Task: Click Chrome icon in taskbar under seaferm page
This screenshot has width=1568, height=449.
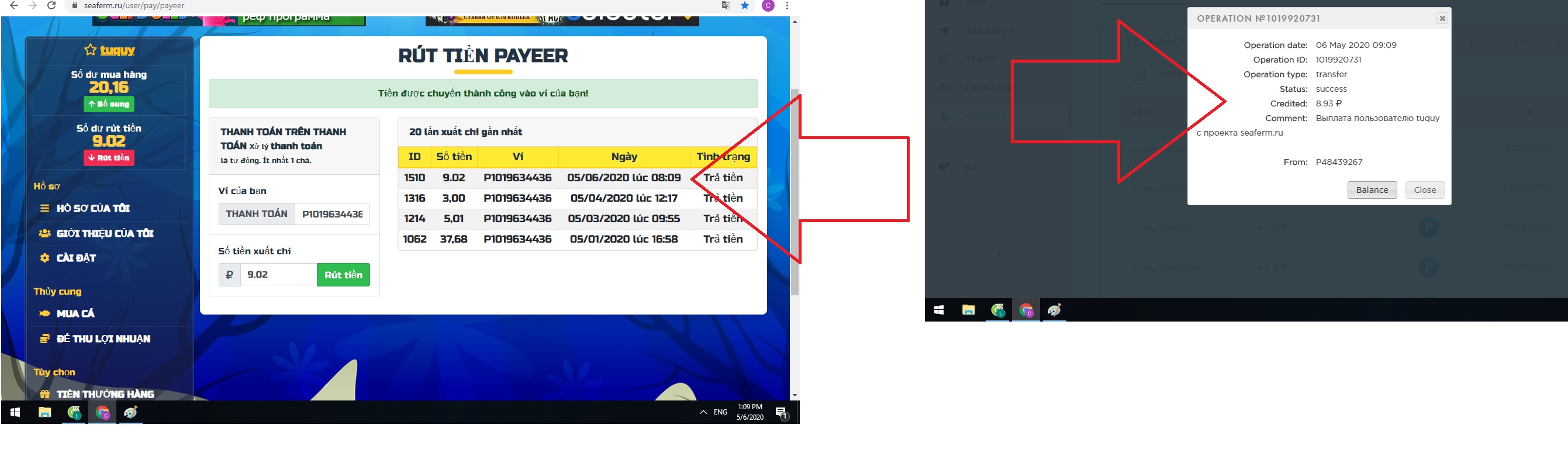Action: pyautogui.click(x=102, y=413)
